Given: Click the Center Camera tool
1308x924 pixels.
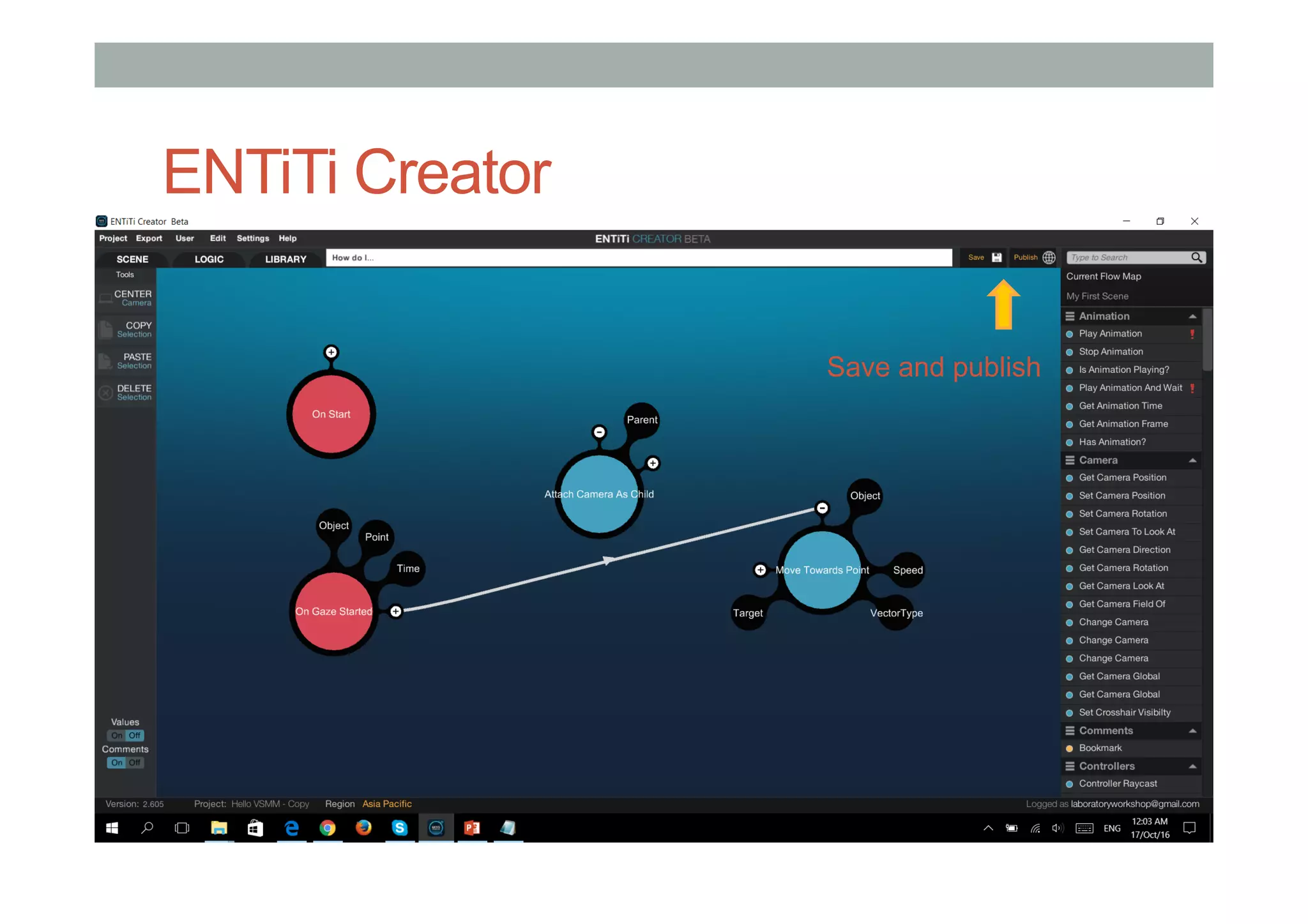Looking at the screenshot, I should 126,298.
